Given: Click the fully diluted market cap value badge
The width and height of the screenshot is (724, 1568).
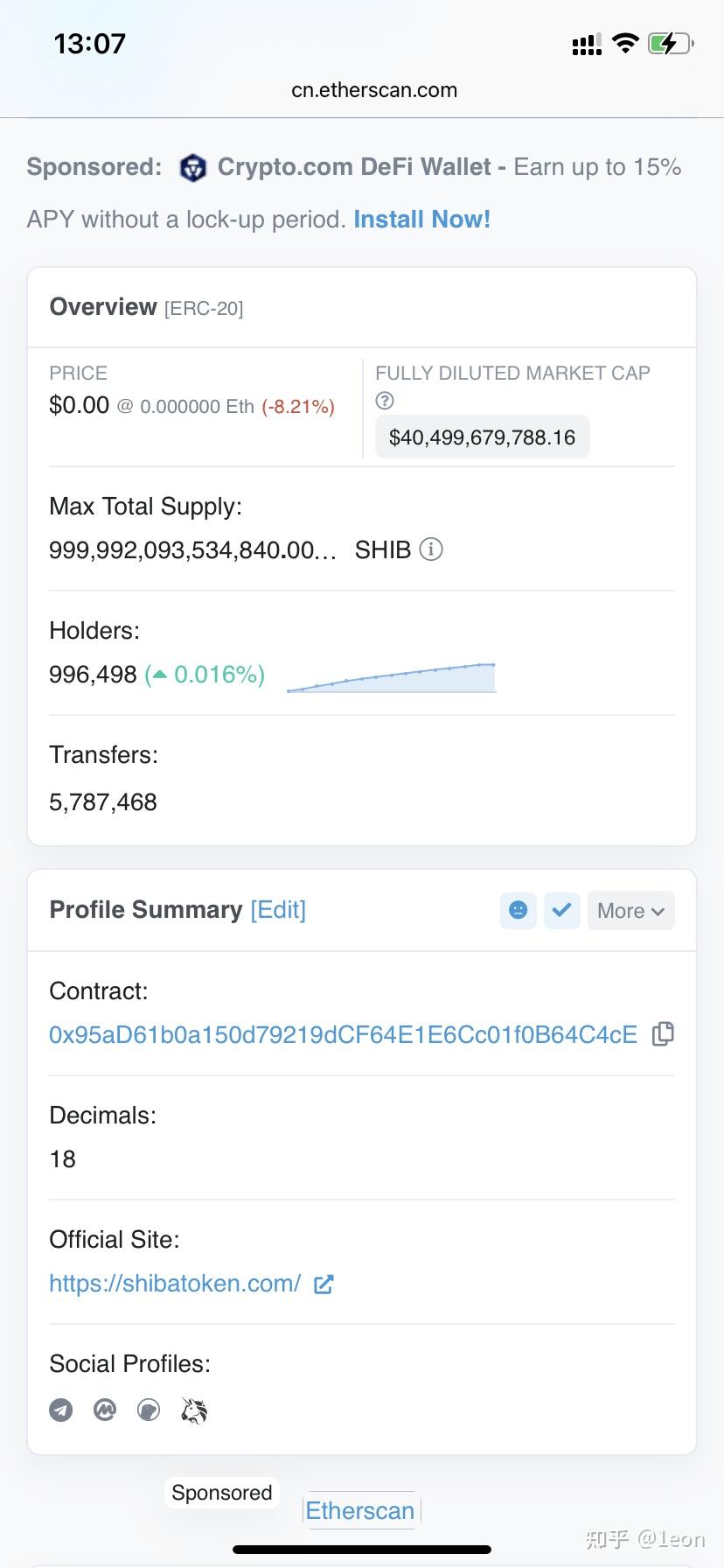Looking at the screenshot, I should tap(482, 437).
